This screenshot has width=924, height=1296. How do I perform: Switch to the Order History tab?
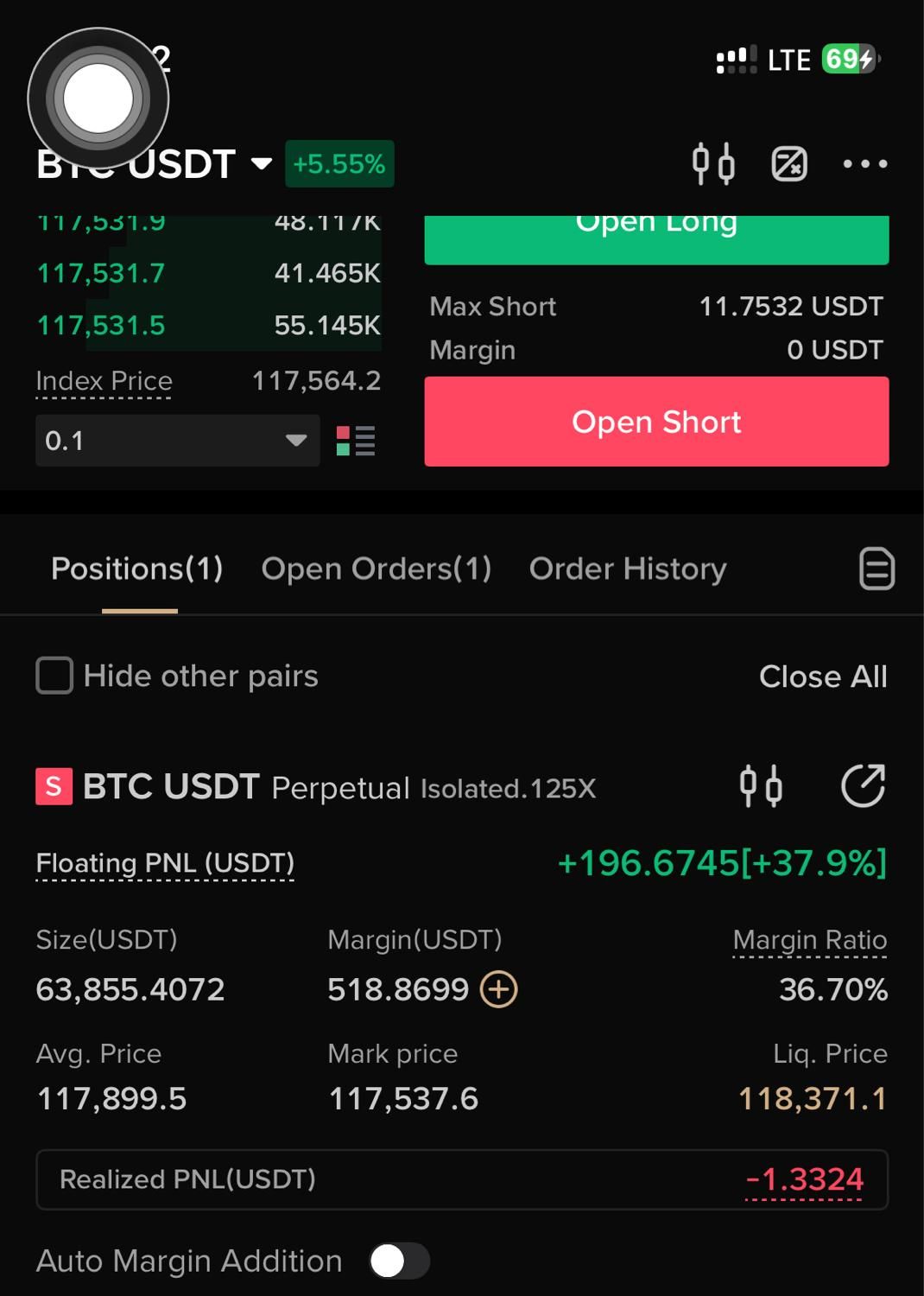tap(628, 569)
